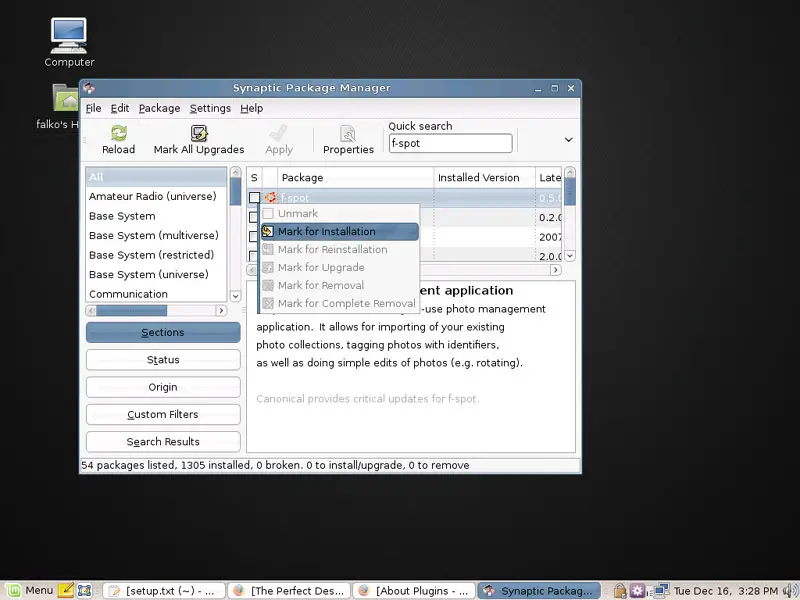Sort by the Package column header

356,178
